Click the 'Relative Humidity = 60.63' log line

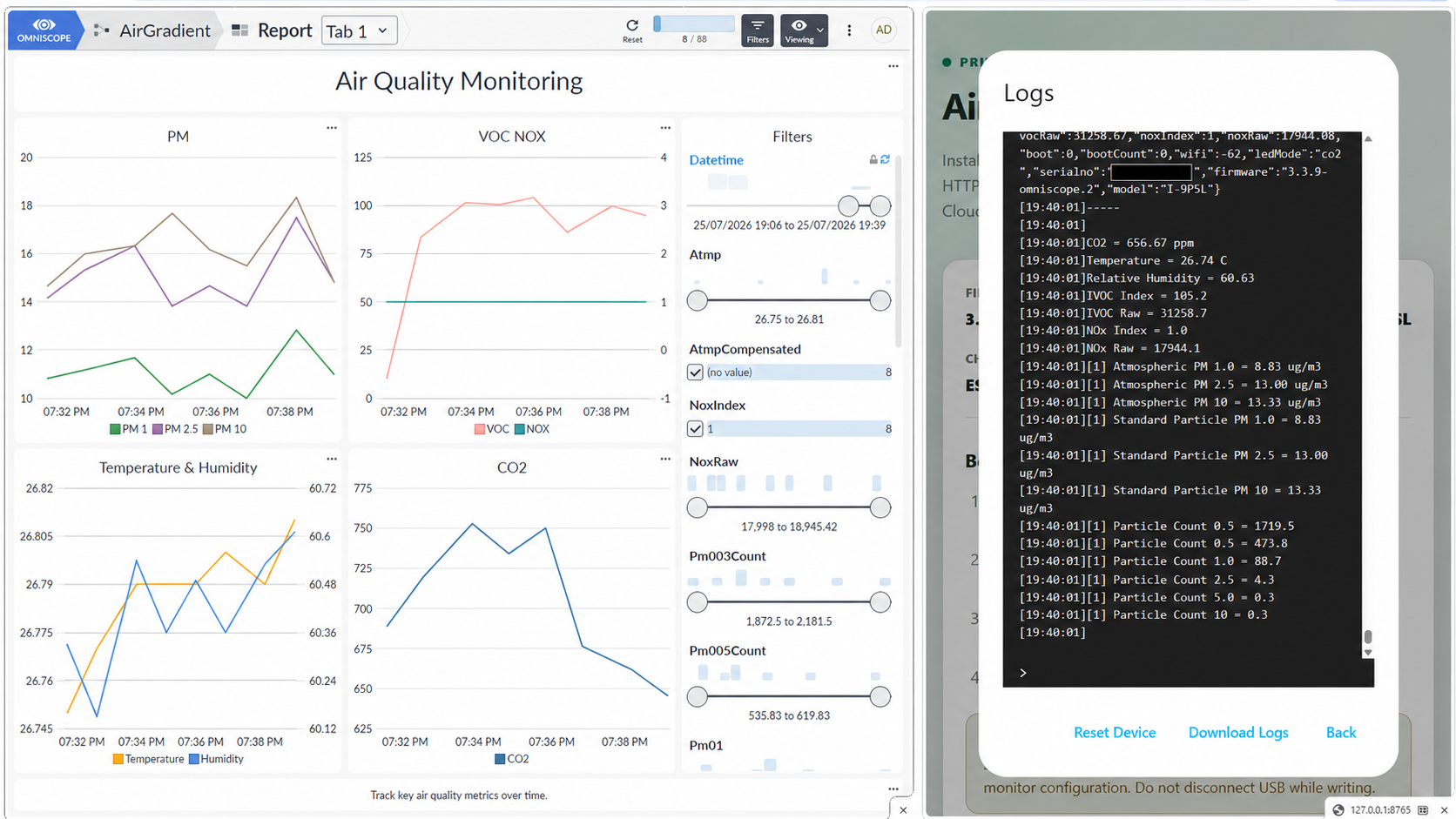(1136, 279)
